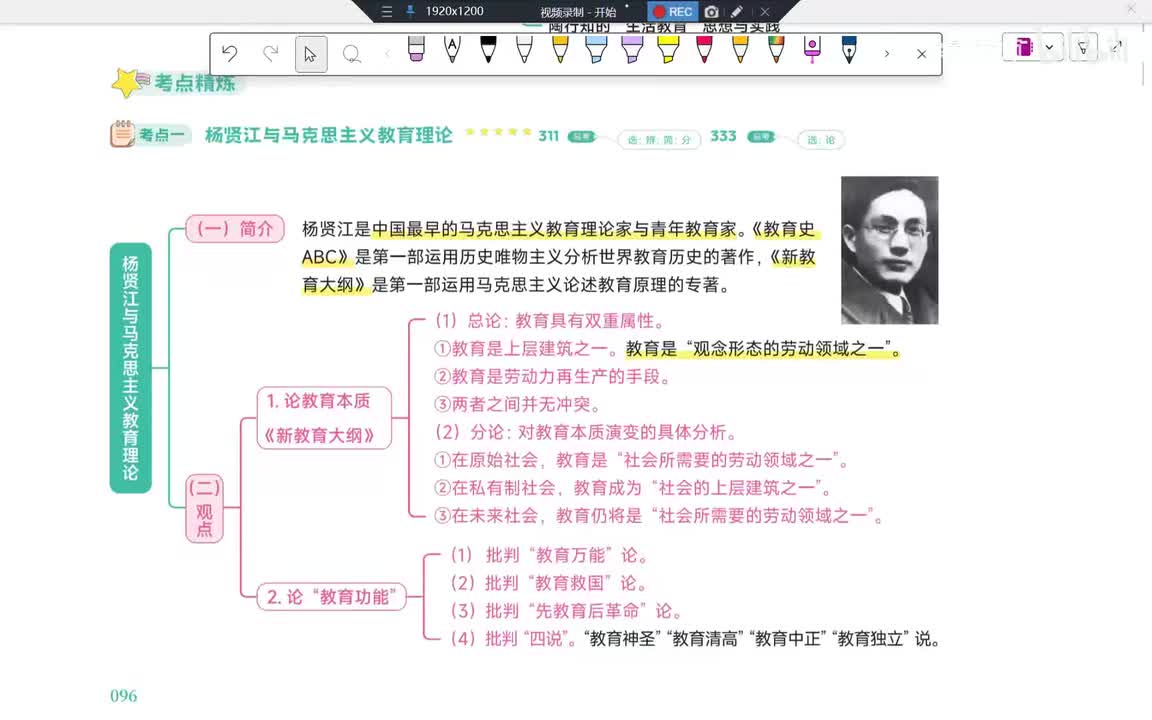Click (4) 批判“四说” line
Viewport: 1152px width, 720px height.
click(x=695, y=639)
